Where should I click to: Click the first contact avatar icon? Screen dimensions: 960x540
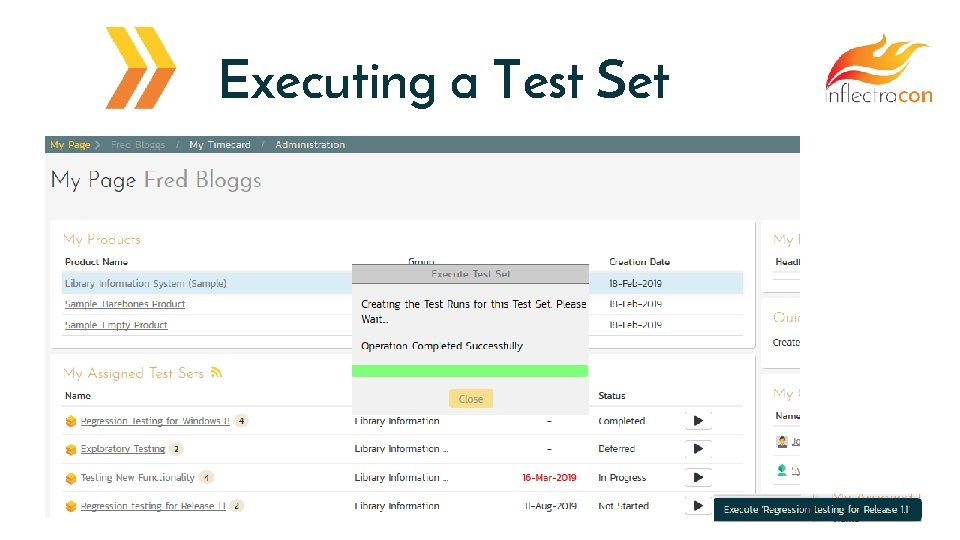(782, 441)
